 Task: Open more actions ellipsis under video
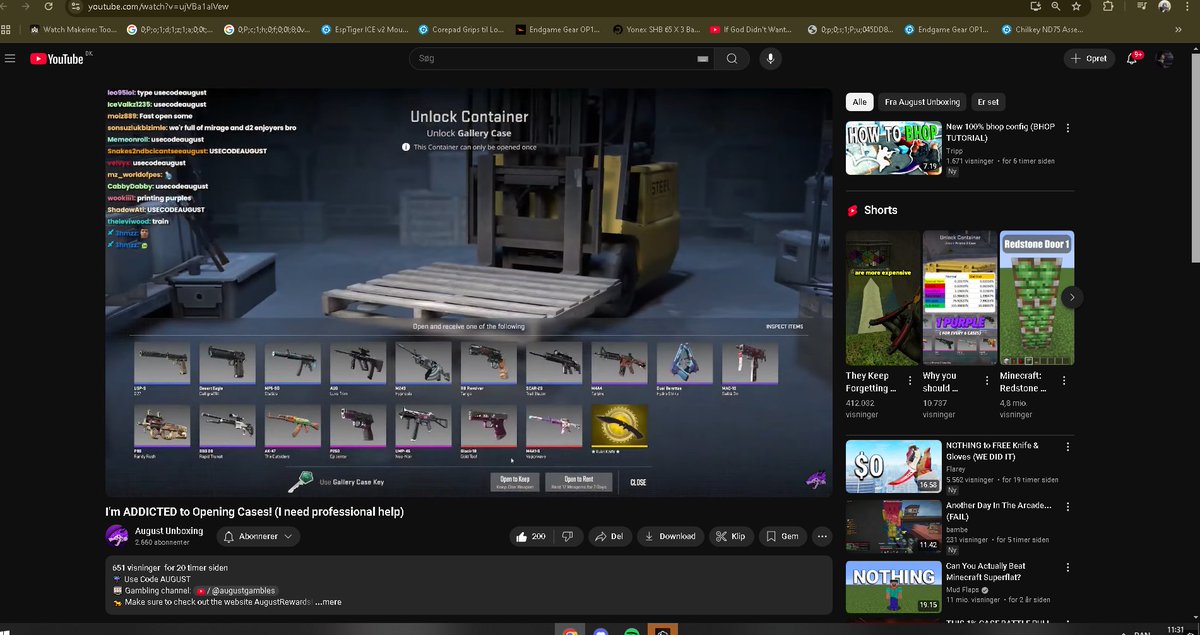823,537
